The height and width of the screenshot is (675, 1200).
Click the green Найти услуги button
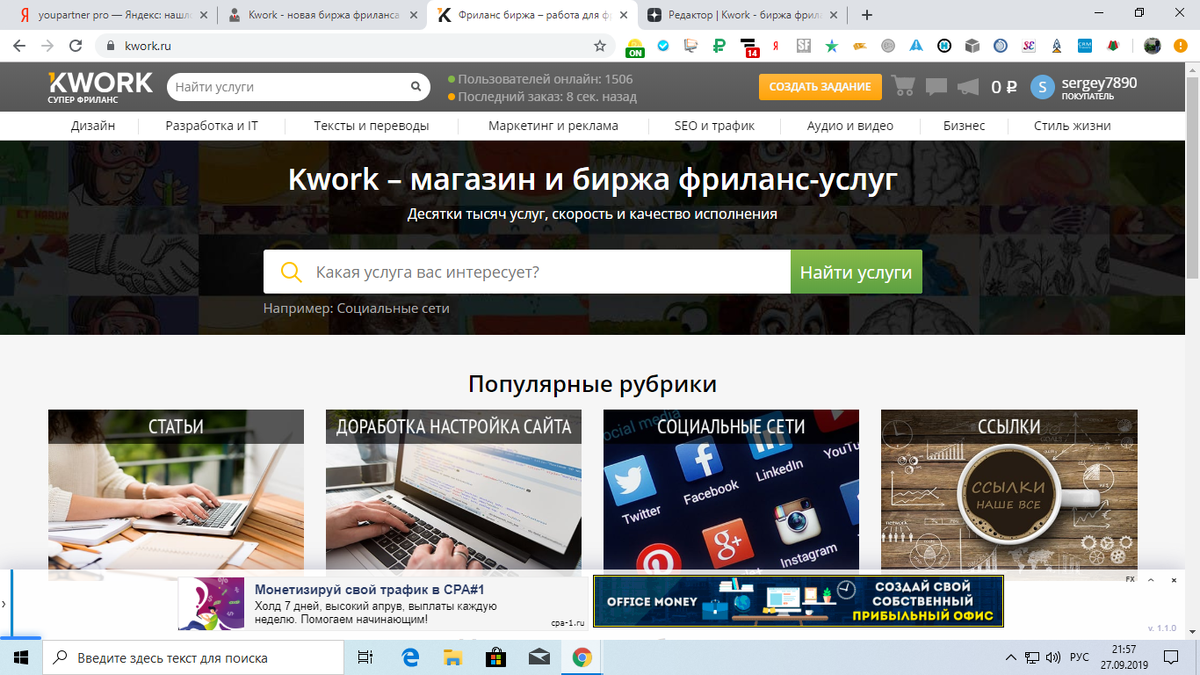click(856, 272)
